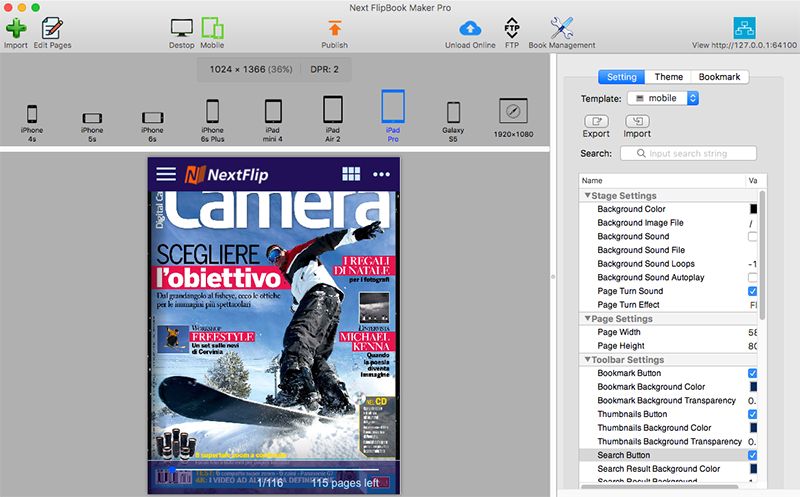
Task: Collapse the Toolbar Settings section
Action: (x=587, y=359)
